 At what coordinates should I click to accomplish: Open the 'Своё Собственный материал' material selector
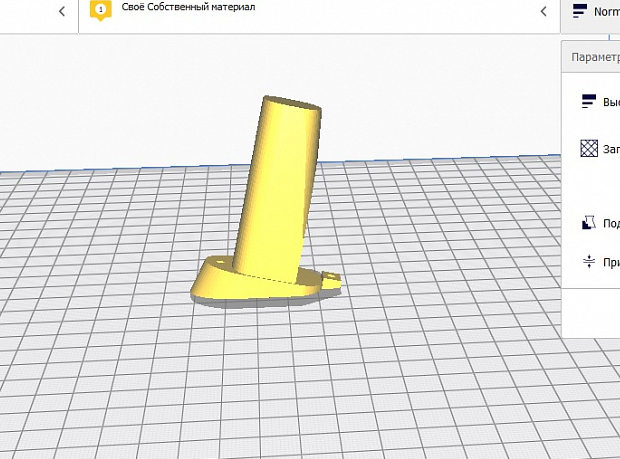point(319,16)
